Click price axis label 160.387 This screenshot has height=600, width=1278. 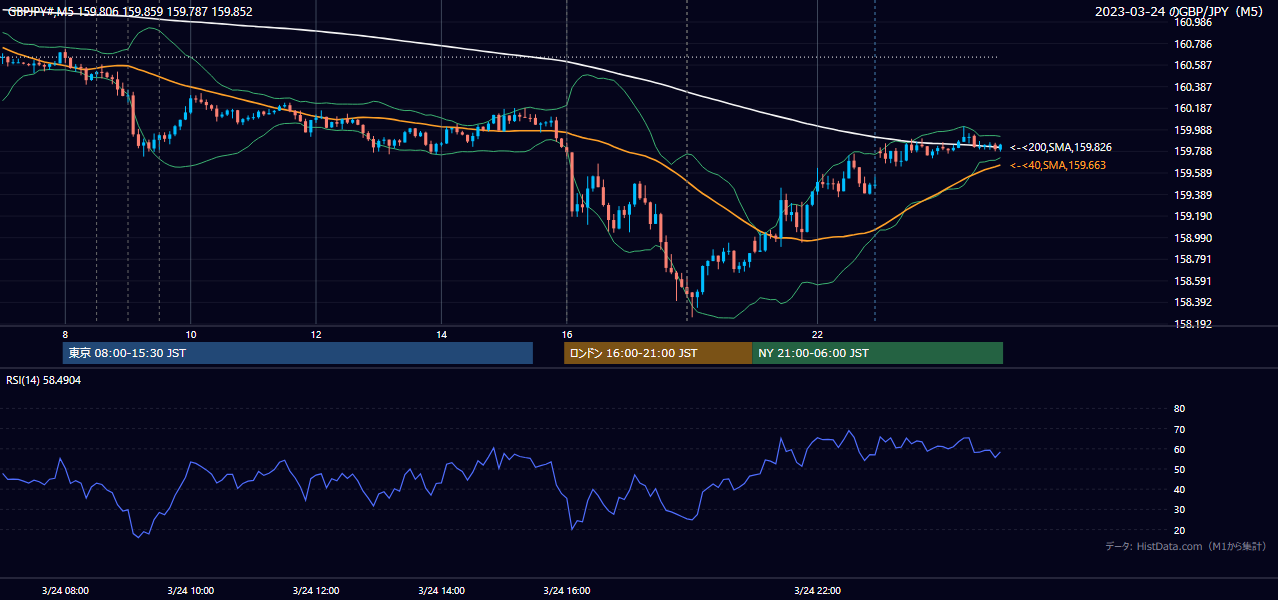point(1192,87)
